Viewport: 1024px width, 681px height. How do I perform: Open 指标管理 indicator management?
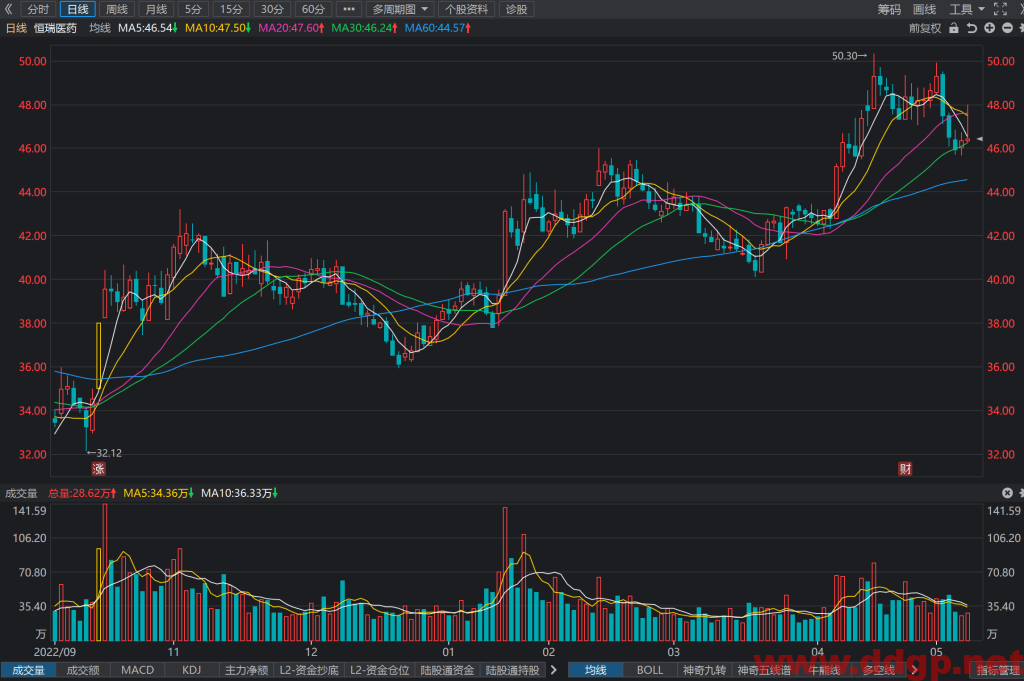(998, 670)
